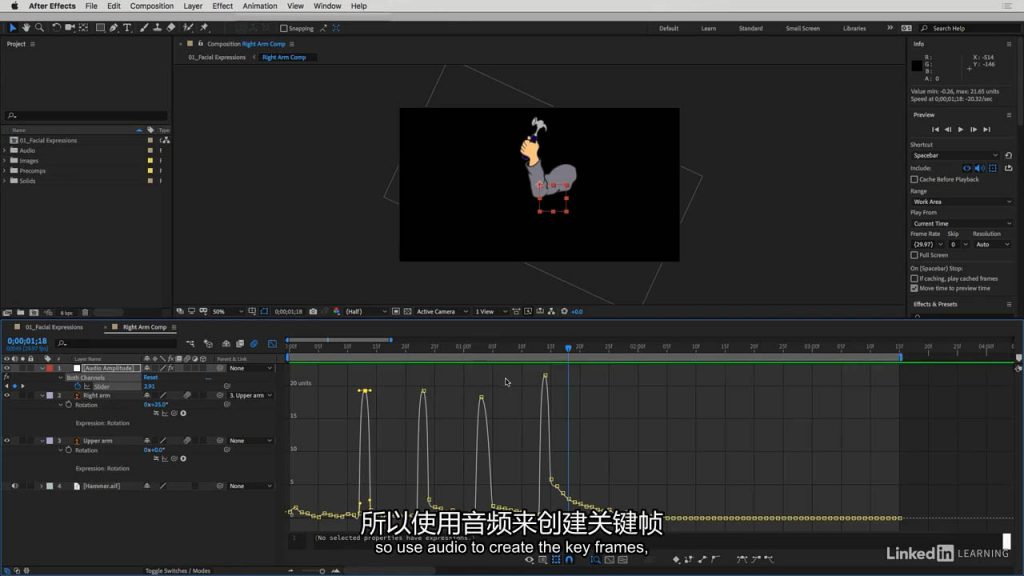Screen dimensions: 1024x576
Task: Toggle Motion Blur icon in timeline header
Action: (x=254, y=344)
